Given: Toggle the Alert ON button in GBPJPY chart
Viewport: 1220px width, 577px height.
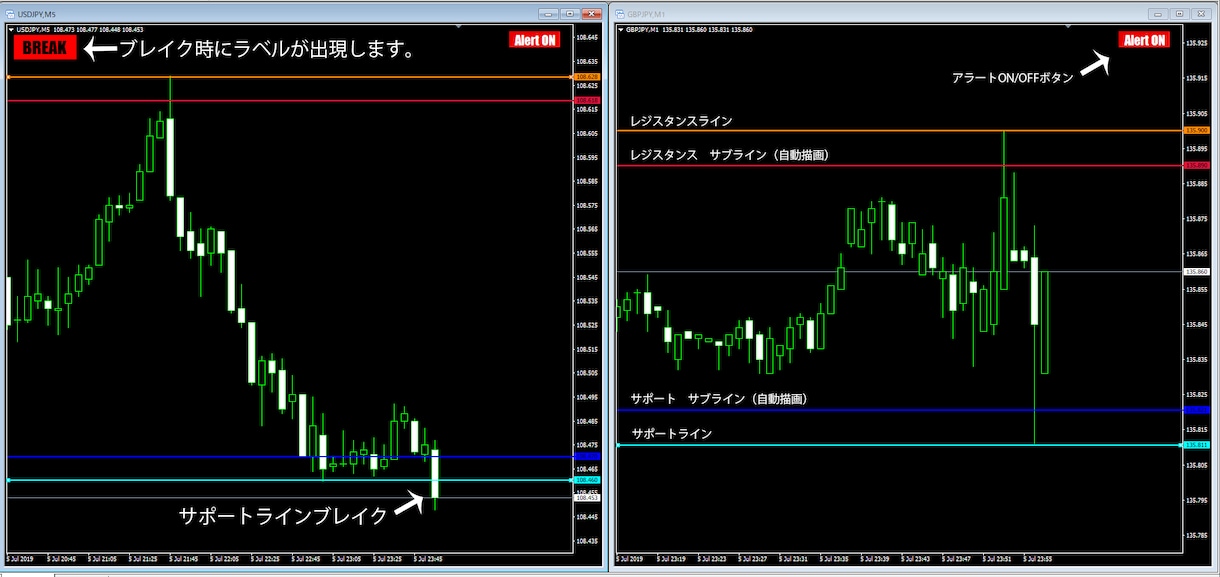Looking at the screenshot, I should pos(1144,40).
